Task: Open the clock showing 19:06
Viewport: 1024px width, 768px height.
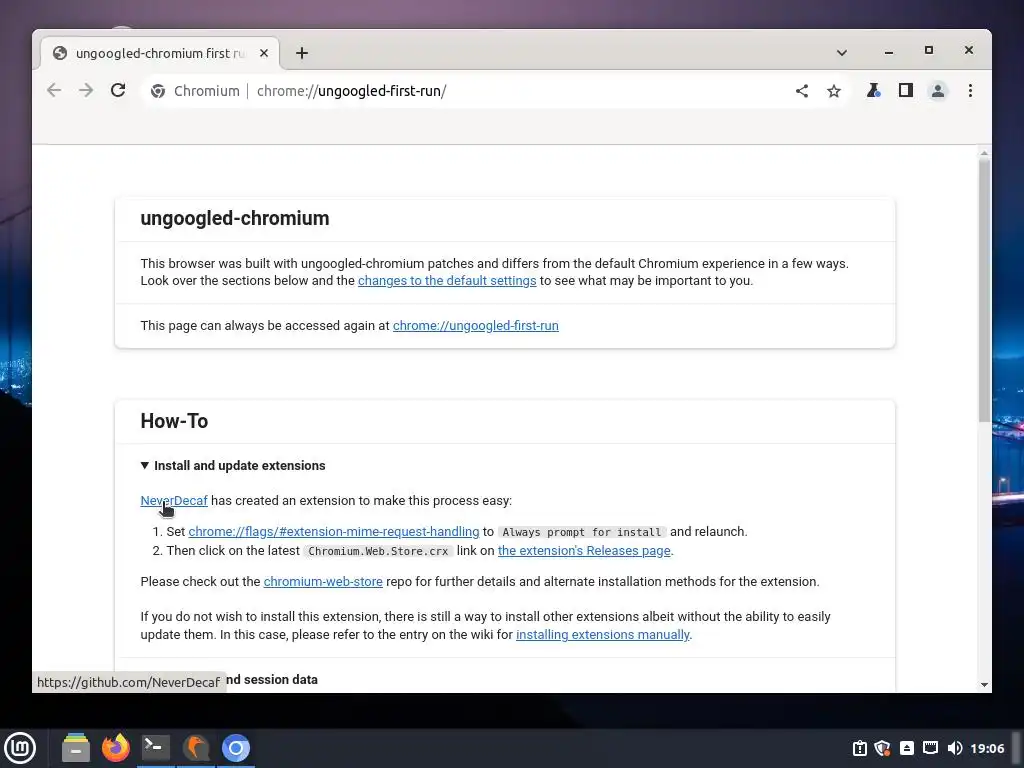Action: tap(987, 748)
